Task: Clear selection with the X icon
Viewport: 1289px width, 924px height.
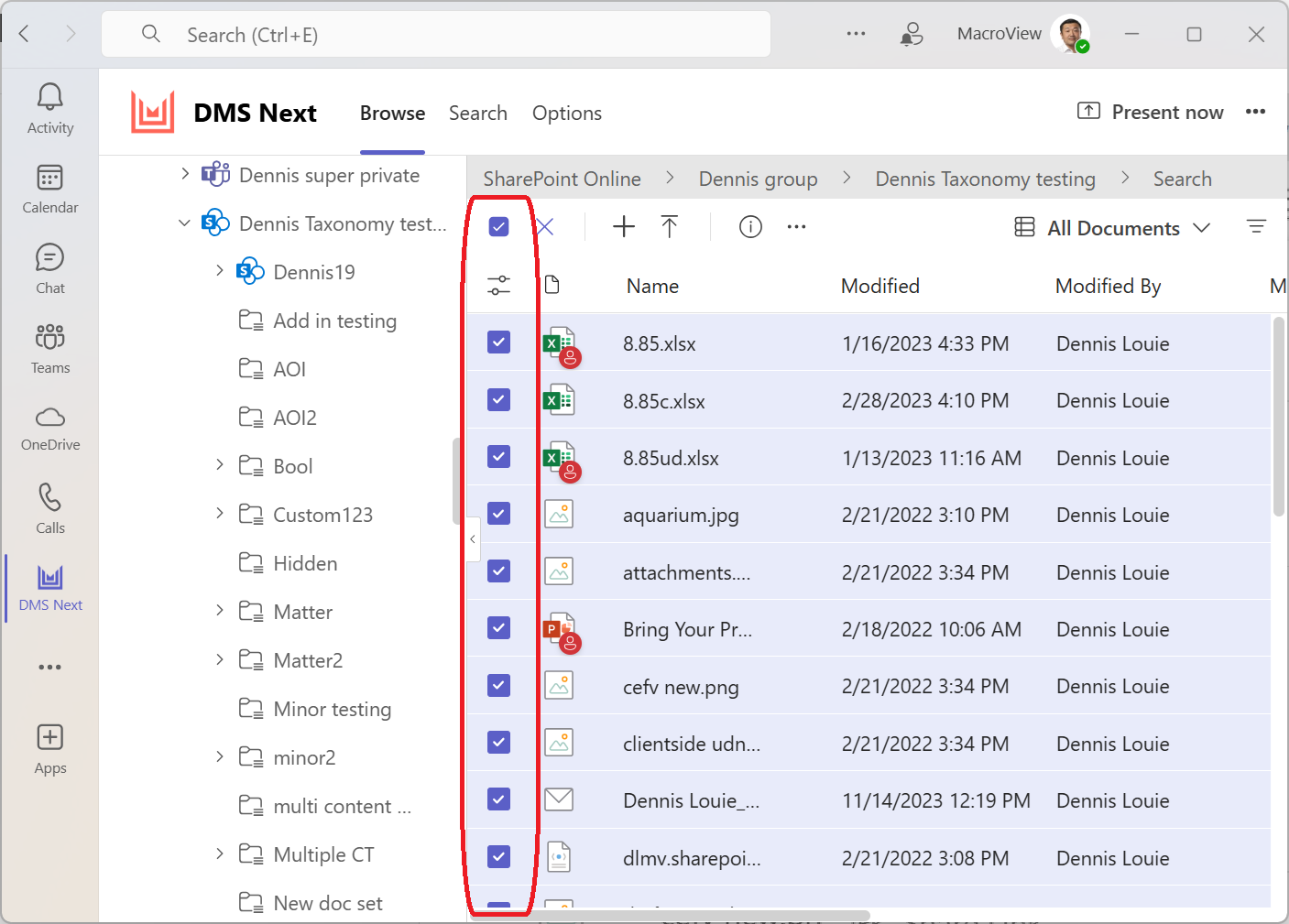Action: [545, 227]
